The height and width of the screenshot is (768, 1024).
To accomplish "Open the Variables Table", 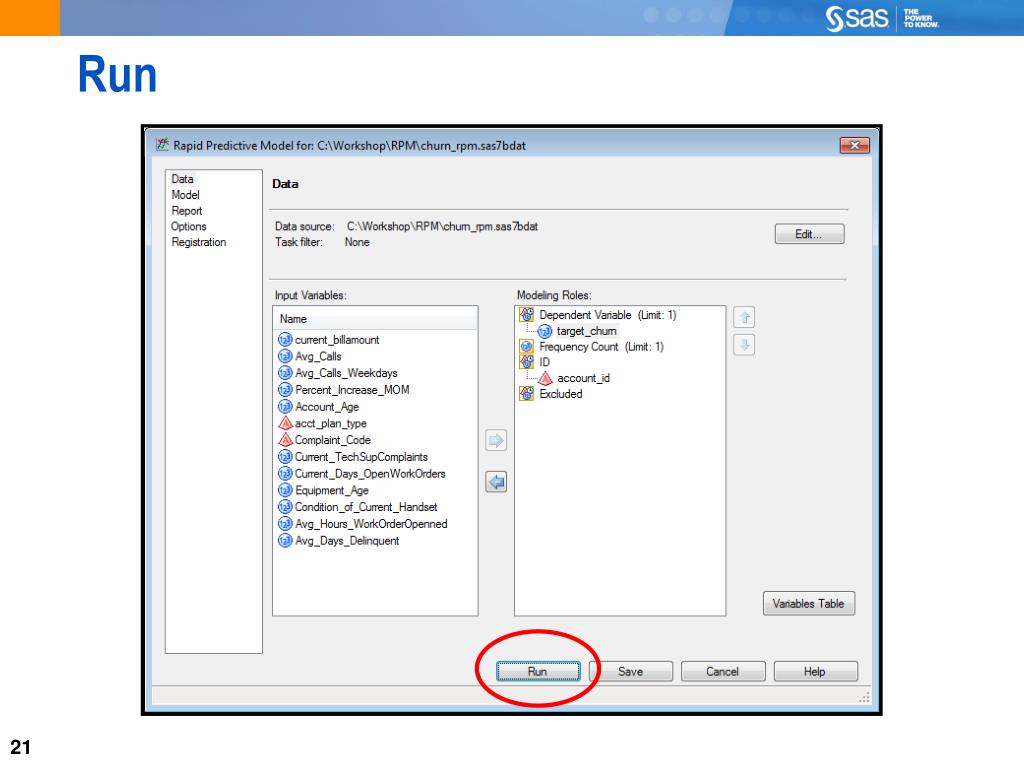I will coord(809,603).
